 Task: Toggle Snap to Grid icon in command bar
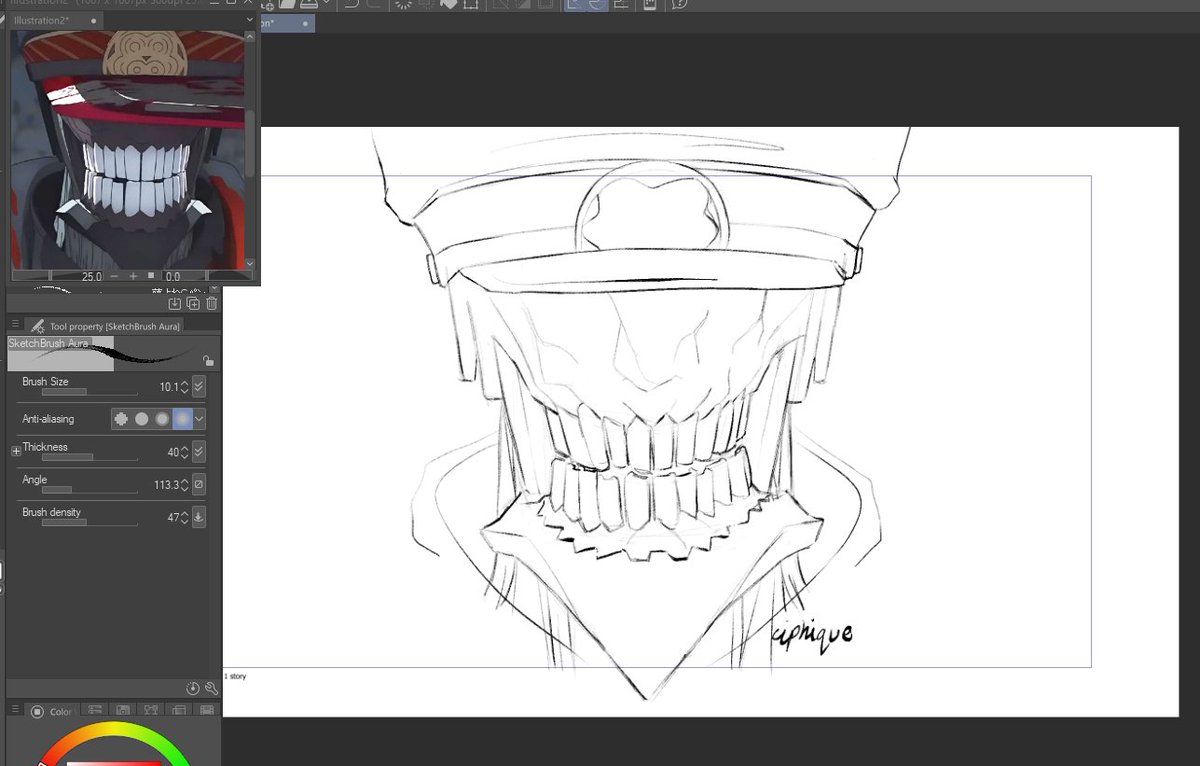pos(620,4)
